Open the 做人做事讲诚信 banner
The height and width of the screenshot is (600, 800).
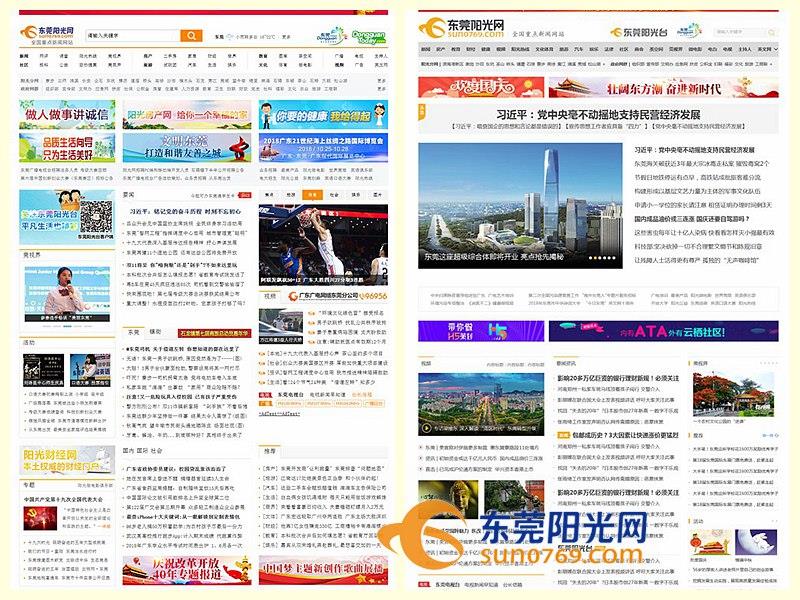coord(66,115)
